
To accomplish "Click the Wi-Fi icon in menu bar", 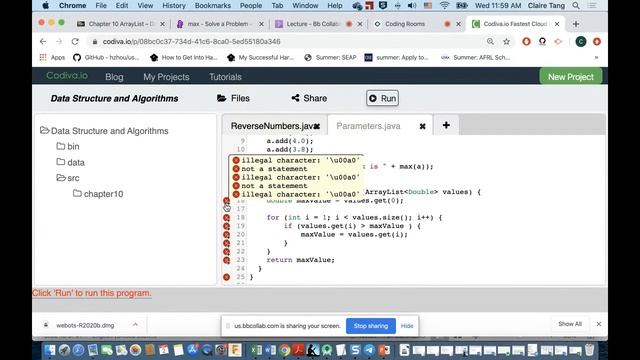I will coord(444,6).
